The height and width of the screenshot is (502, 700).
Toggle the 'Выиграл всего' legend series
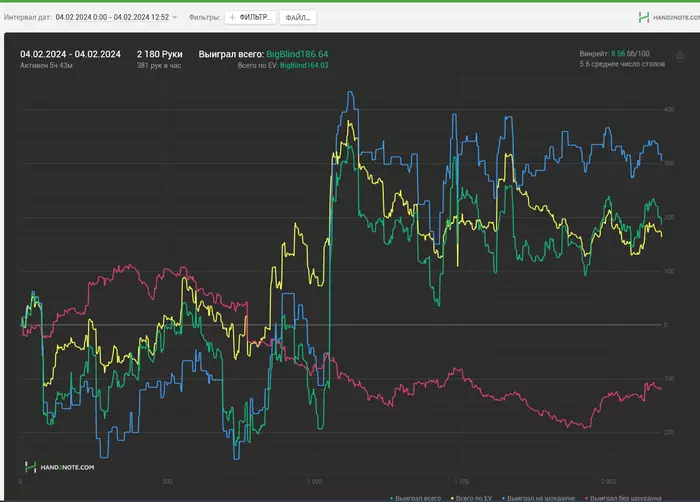point(415,498)
